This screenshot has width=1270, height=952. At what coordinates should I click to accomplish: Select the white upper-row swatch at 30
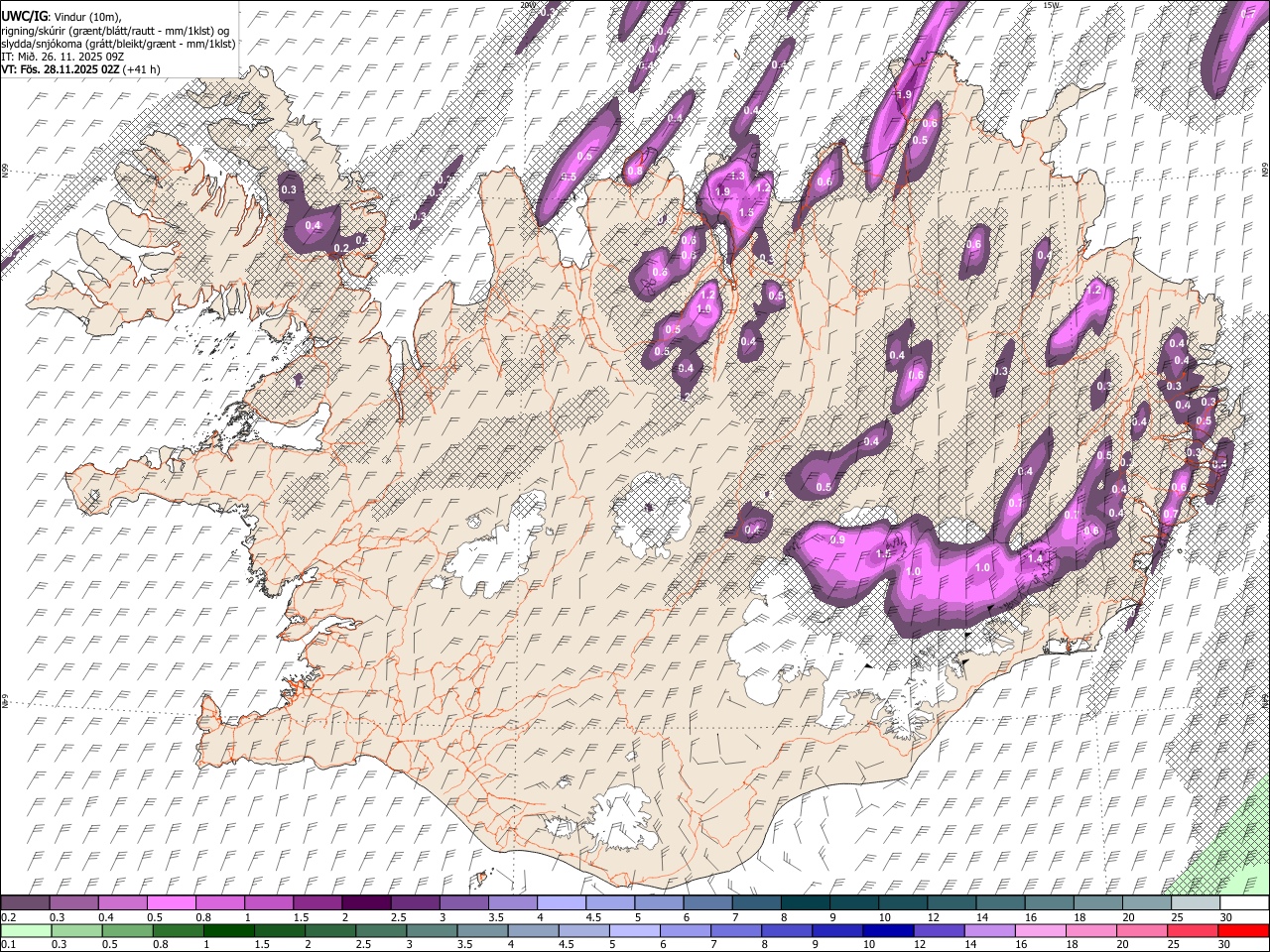click(1244, 903)
